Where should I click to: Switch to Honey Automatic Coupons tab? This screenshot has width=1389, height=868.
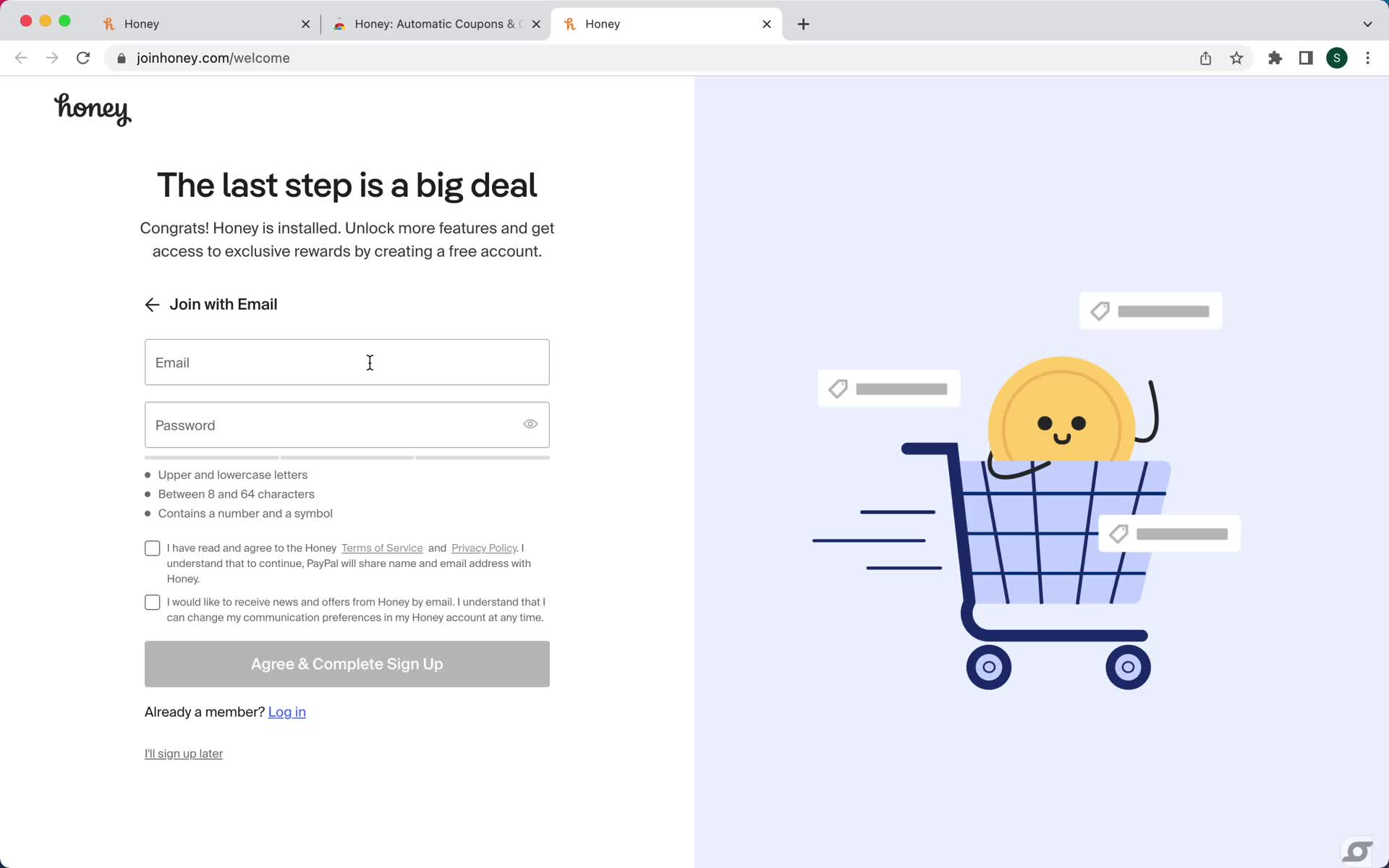coord(436,23)
